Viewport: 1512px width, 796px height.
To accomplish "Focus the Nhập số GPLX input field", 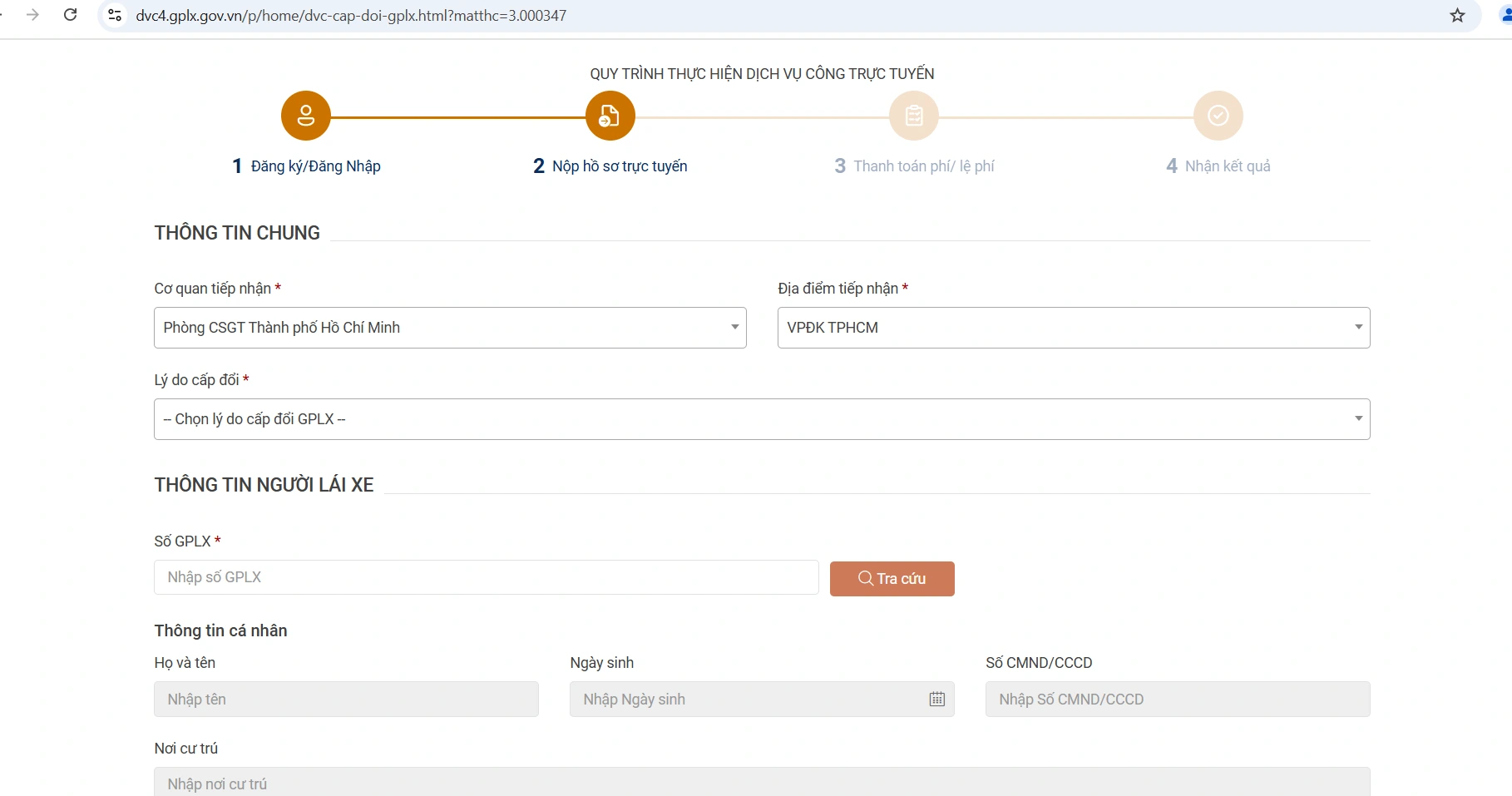I will pyautogui.click(x=487, y=577).
